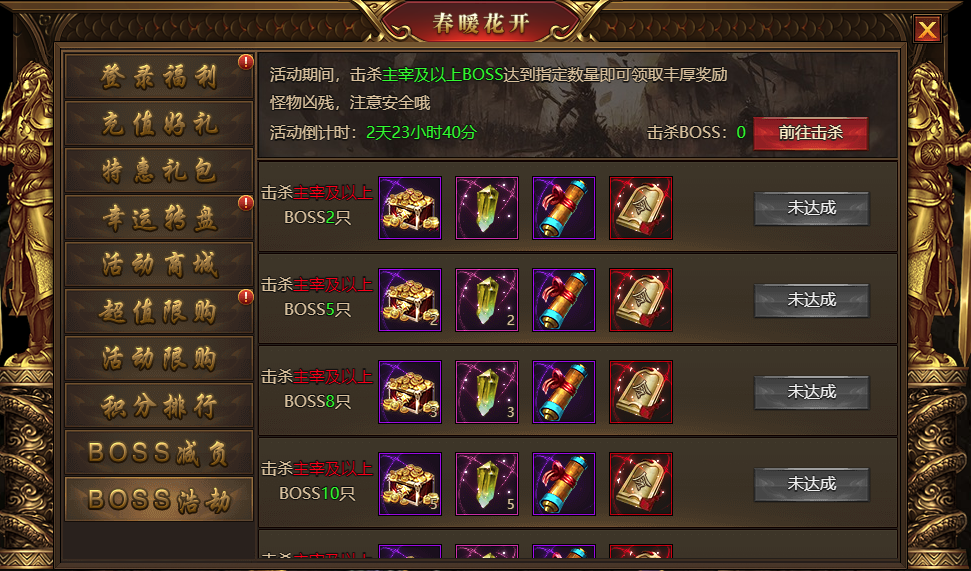This screenshot has width=971, height=571.
Task: Switch to 充值好礼 tab
Action: pos(159,123)
